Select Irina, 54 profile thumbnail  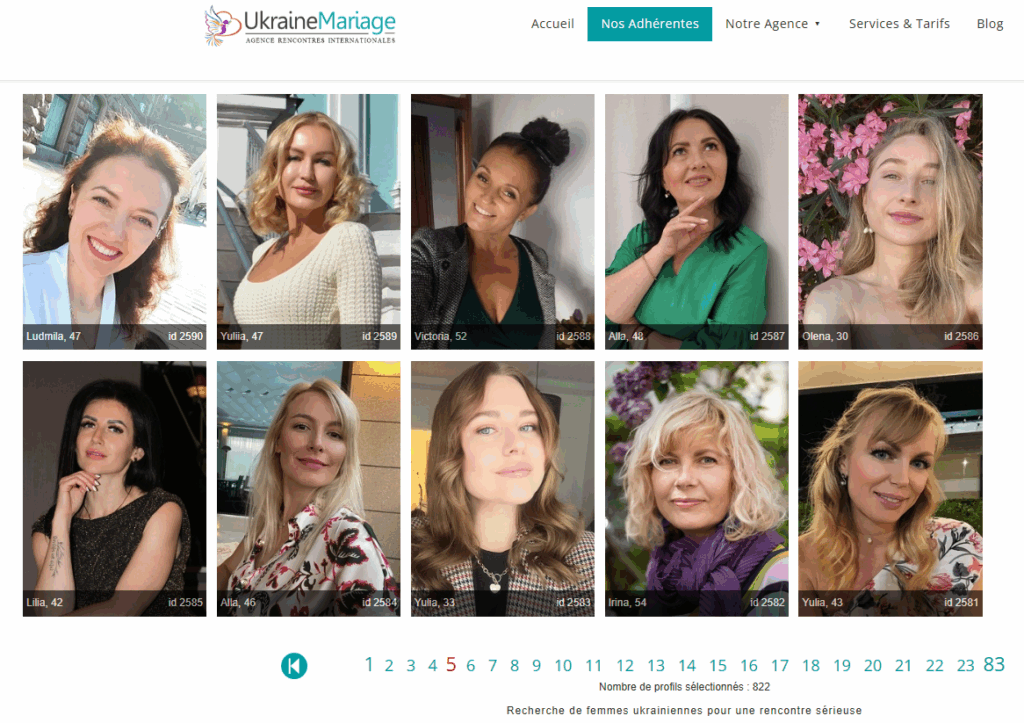[x=696, y=489]
